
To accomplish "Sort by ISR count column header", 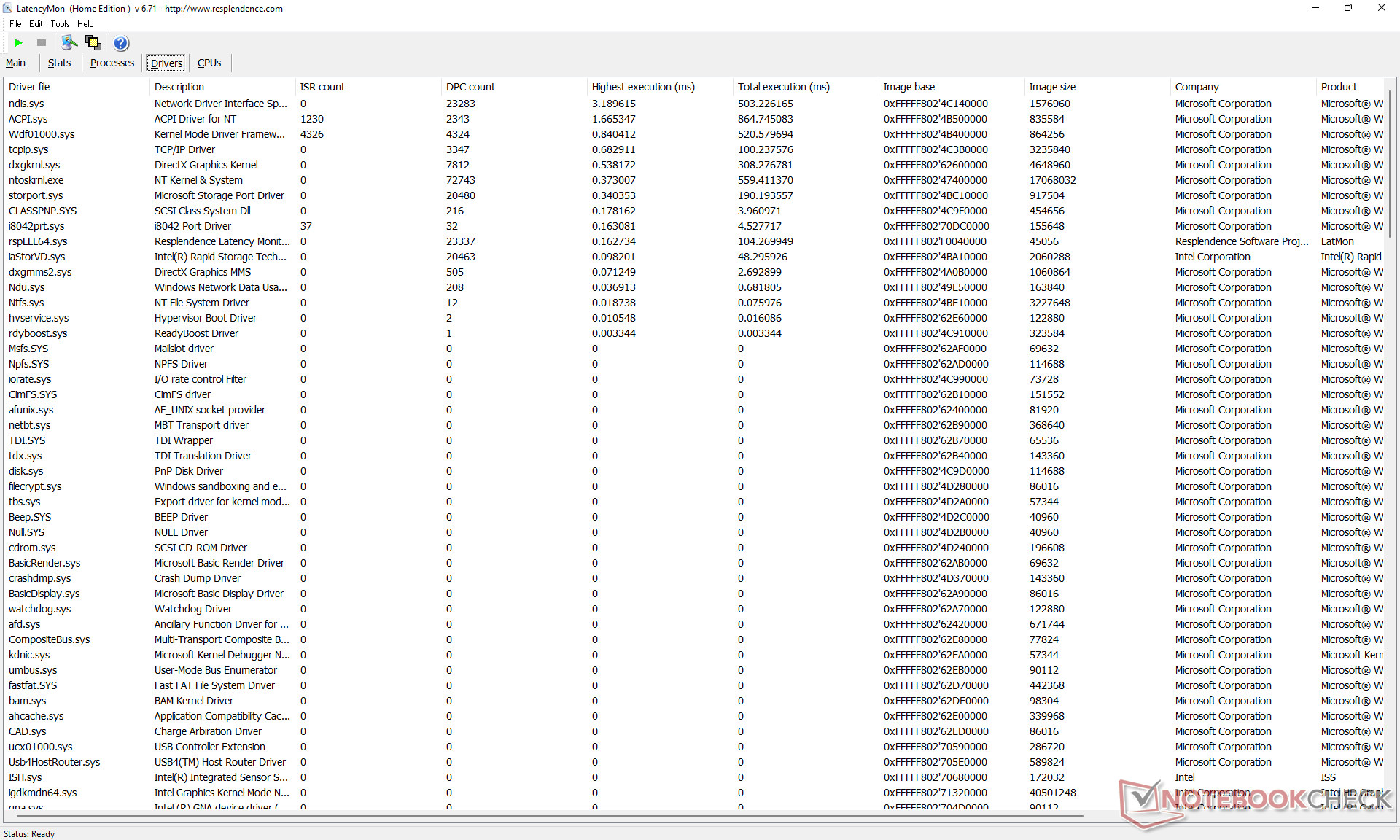I will (322, 87).
